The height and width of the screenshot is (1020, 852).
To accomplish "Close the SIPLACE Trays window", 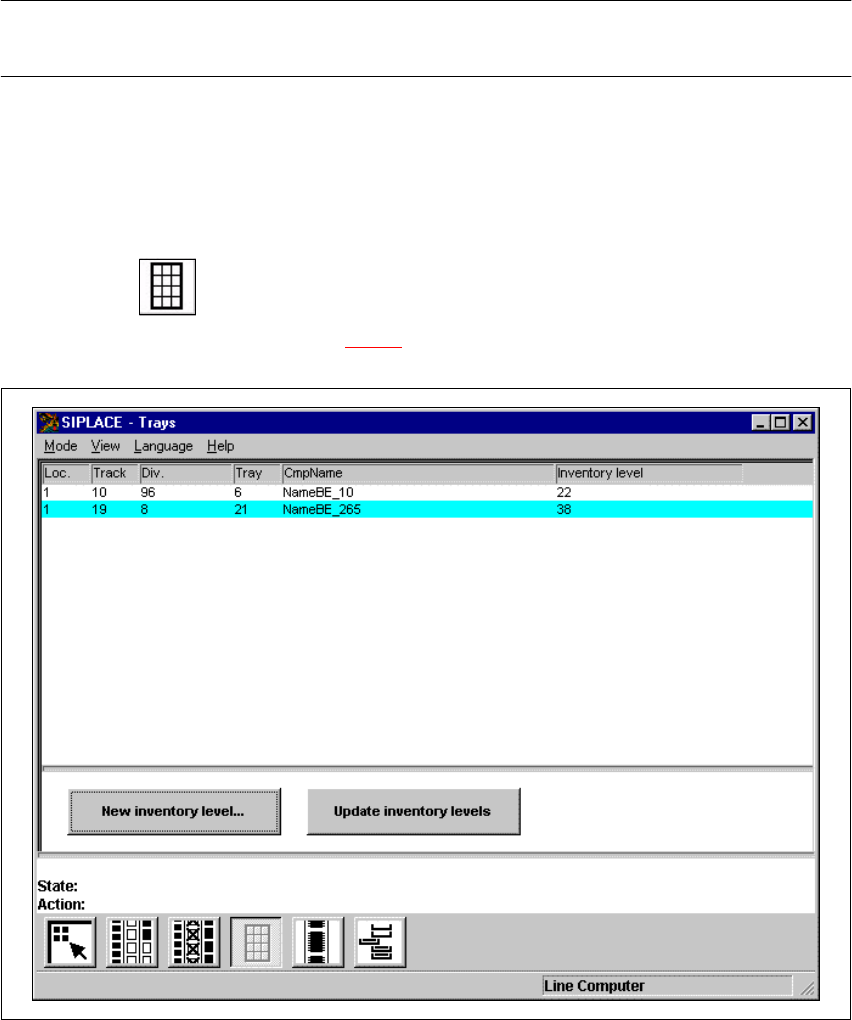I will pyautogui.click(x=803, y=422).
